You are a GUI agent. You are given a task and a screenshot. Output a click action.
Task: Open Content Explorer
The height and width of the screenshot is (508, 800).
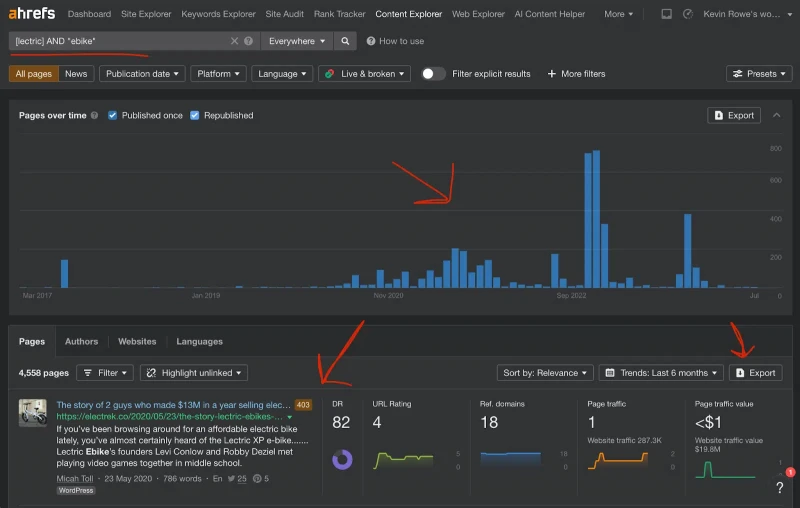(x=409, y=14)
